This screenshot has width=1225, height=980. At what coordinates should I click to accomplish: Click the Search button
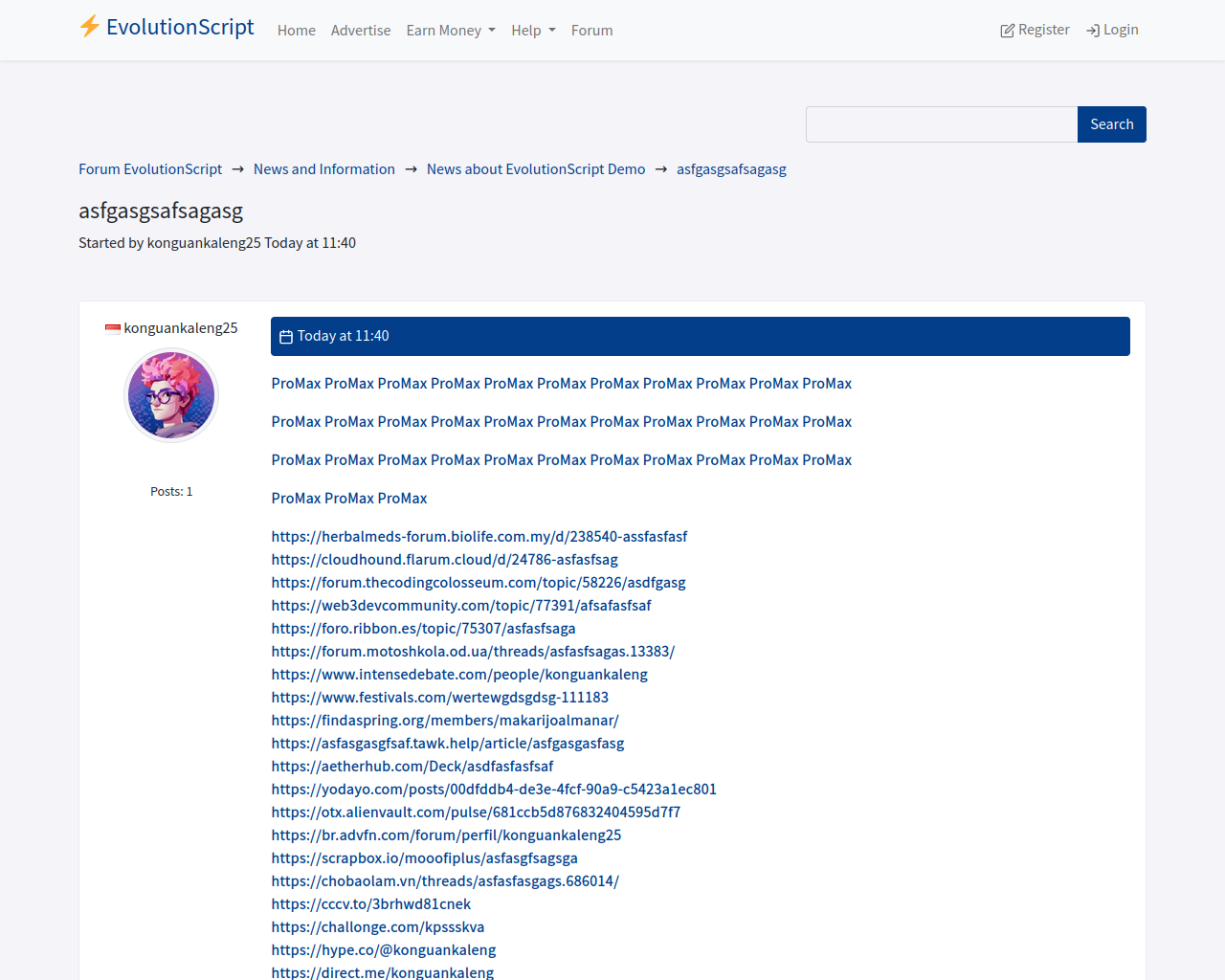pyautogui.click(x=1112, y=124)
